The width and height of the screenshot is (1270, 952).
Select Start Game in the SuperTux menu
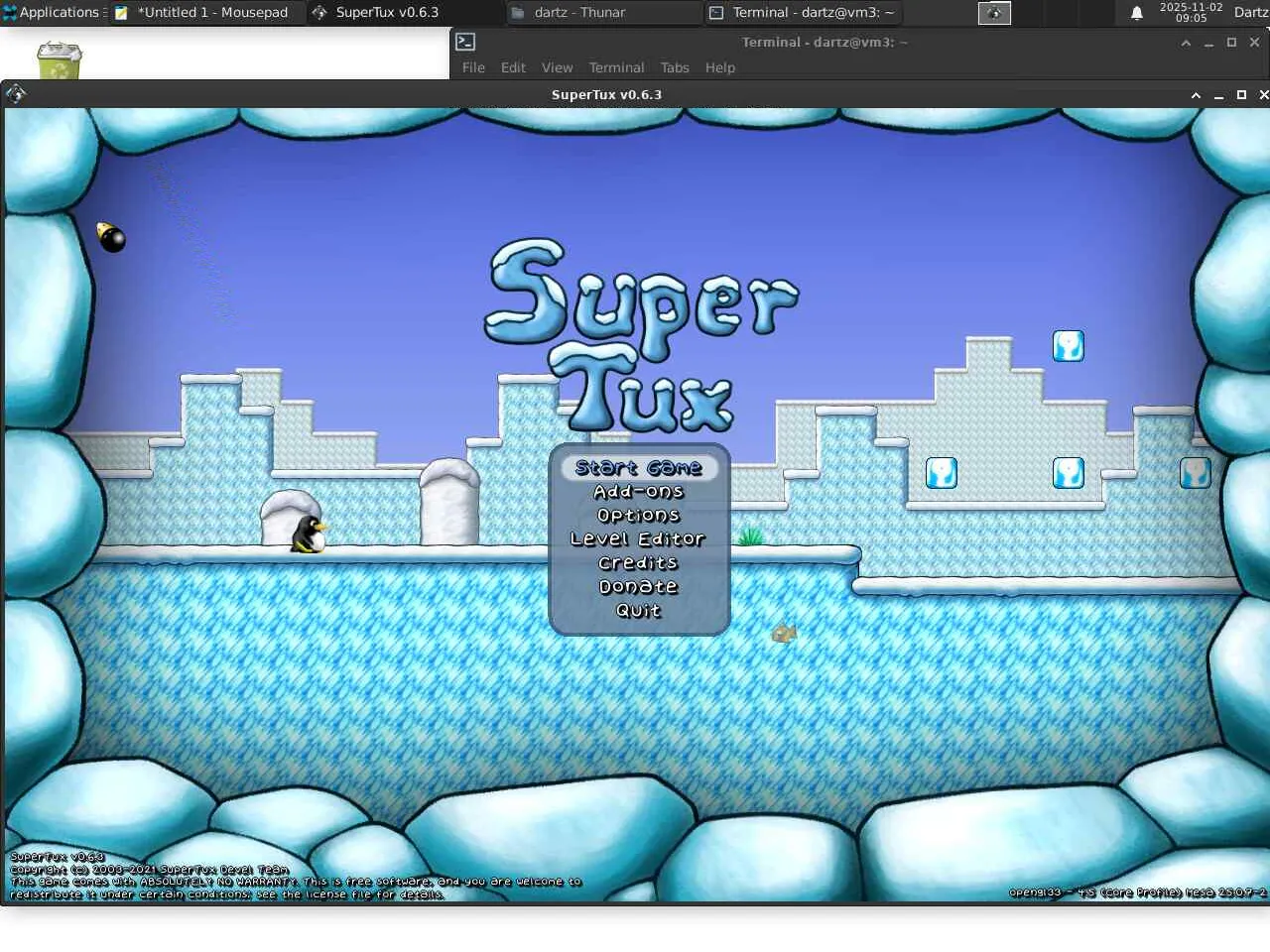pos(638,467)
